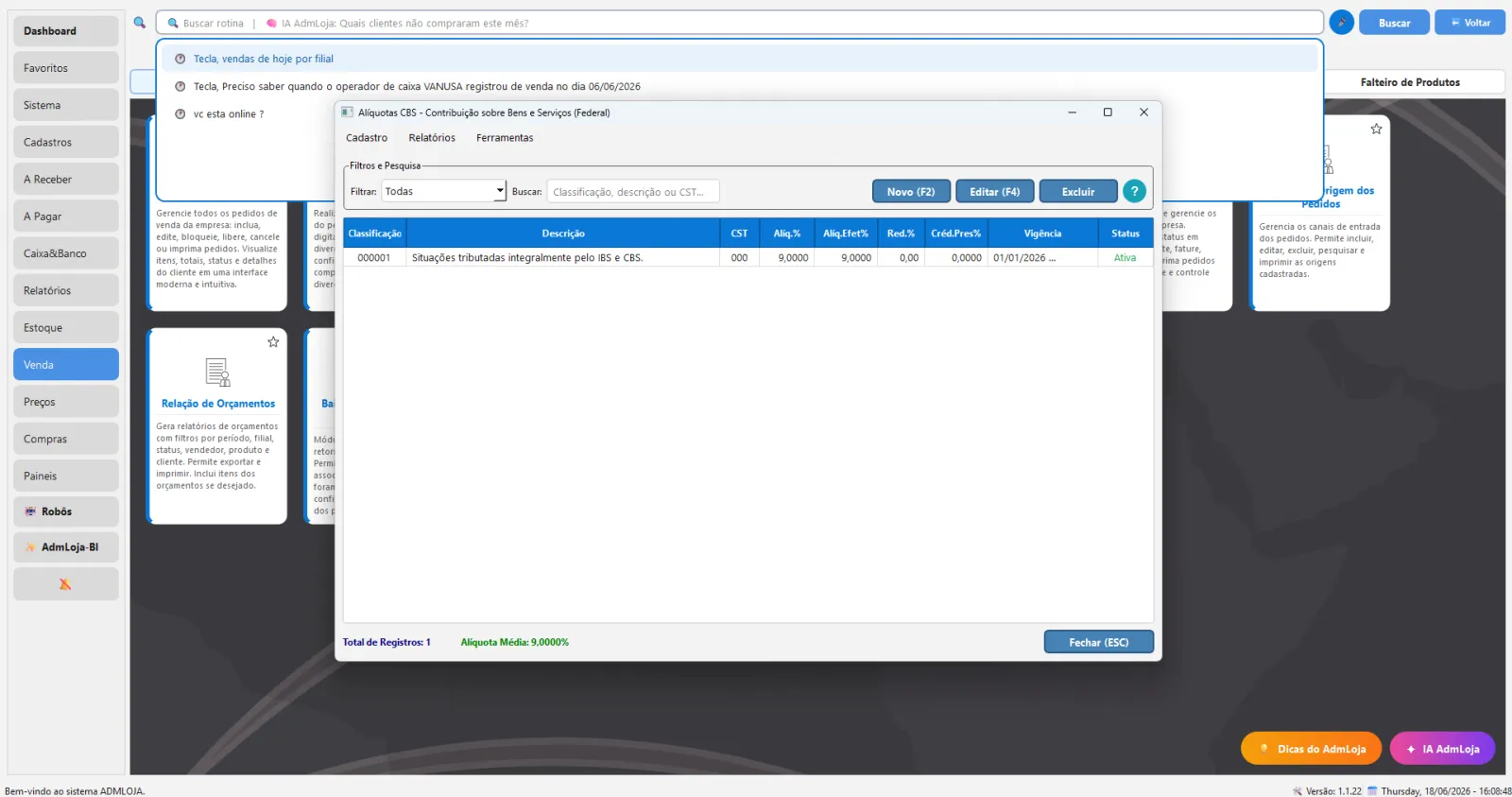The width and height of the screenshot is (1512, 797).
Task: Open Sistema in the sidebar
Action: coord(65,105)
